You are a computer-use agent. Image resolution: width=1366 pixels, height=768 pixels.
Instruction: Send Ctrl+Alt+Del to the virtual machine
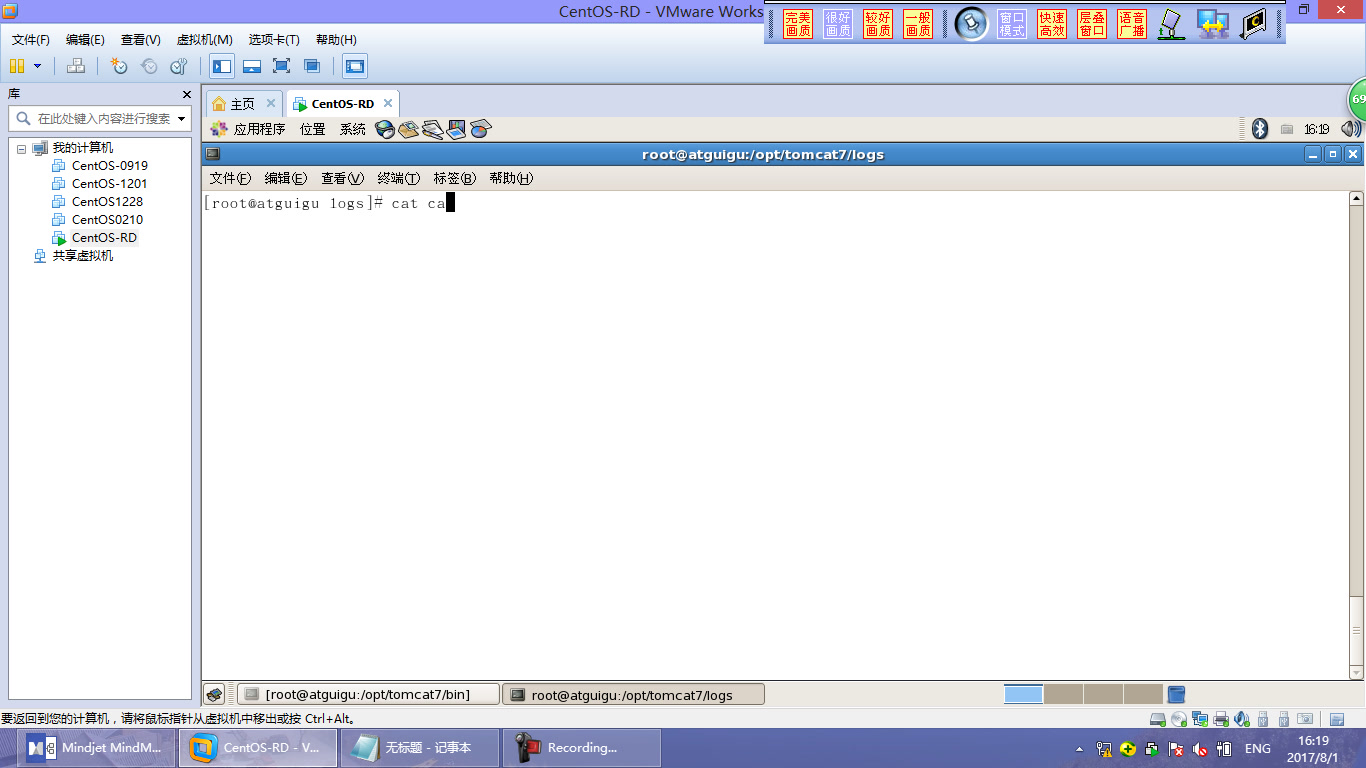[76, 66]
